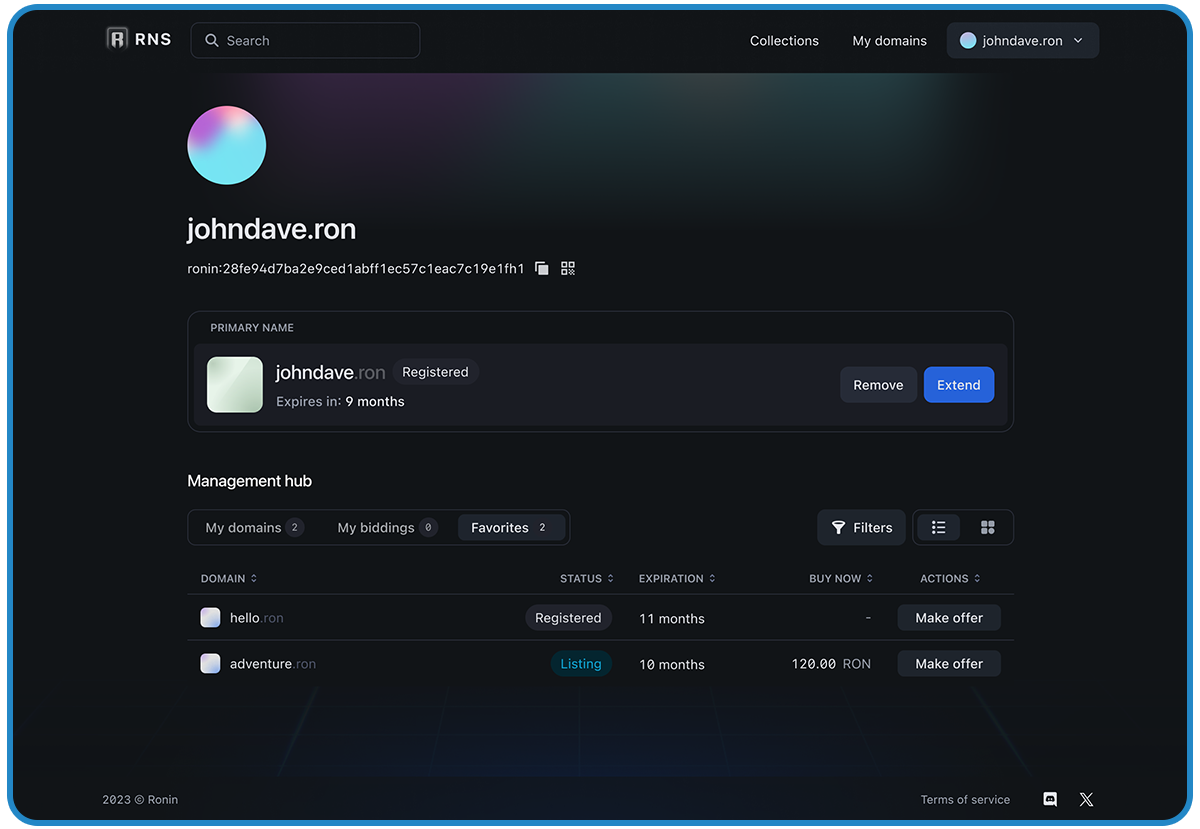Click the 120.00 RON price

coord(831,664)
